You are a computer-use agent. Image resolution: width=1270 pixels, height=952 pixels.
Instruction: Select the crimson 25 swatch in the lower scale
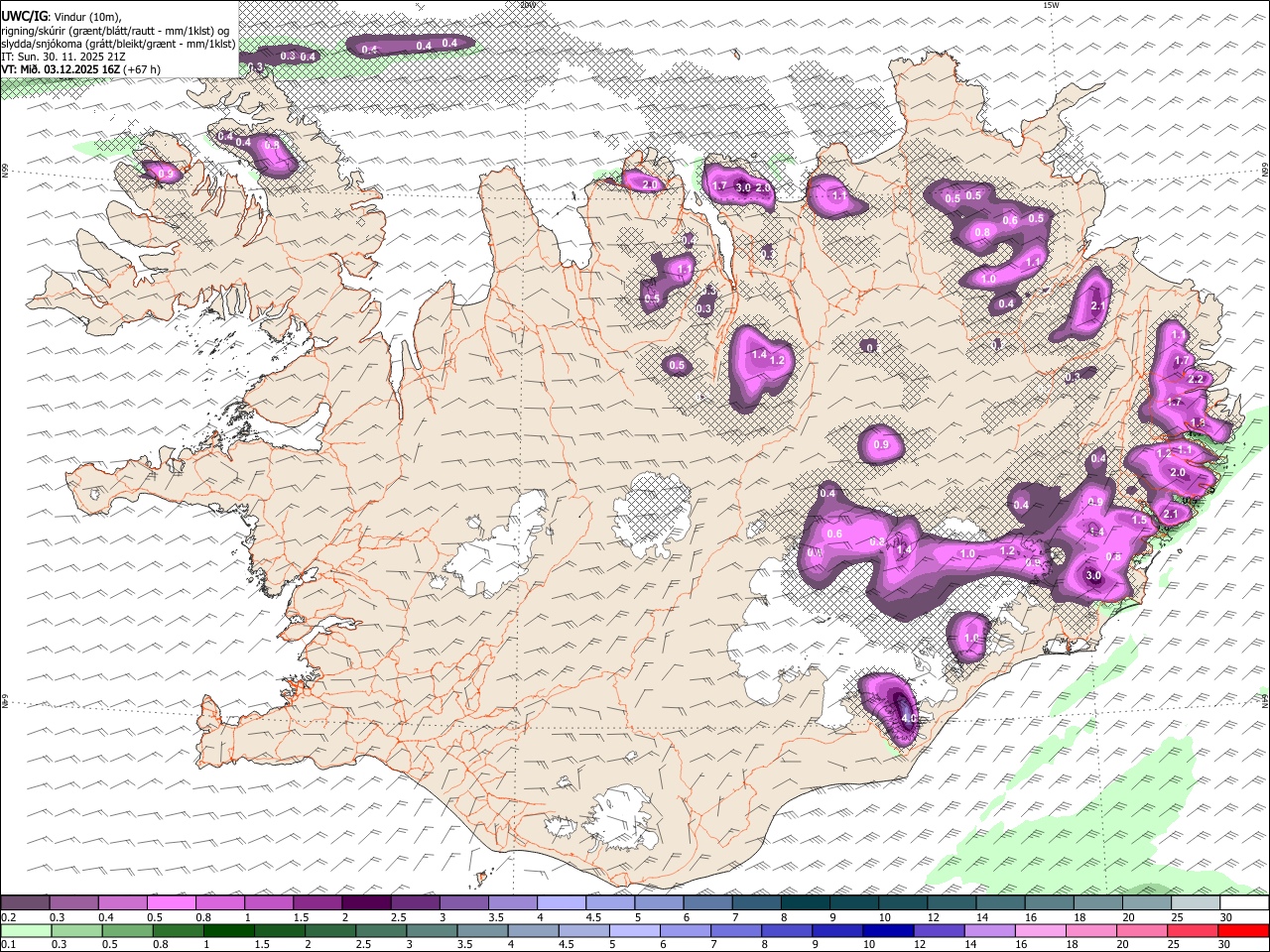click(x=1191, y=930)
